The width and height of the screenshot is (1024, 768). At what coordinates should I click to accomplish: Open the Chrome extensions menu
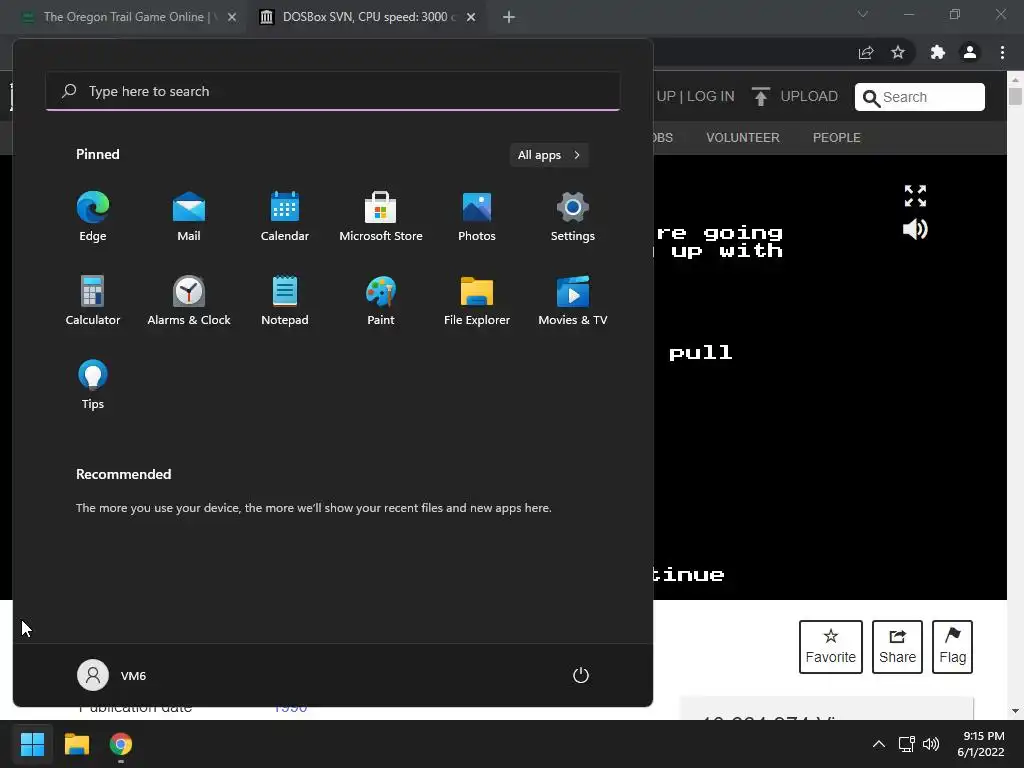(x=938, y=52)
